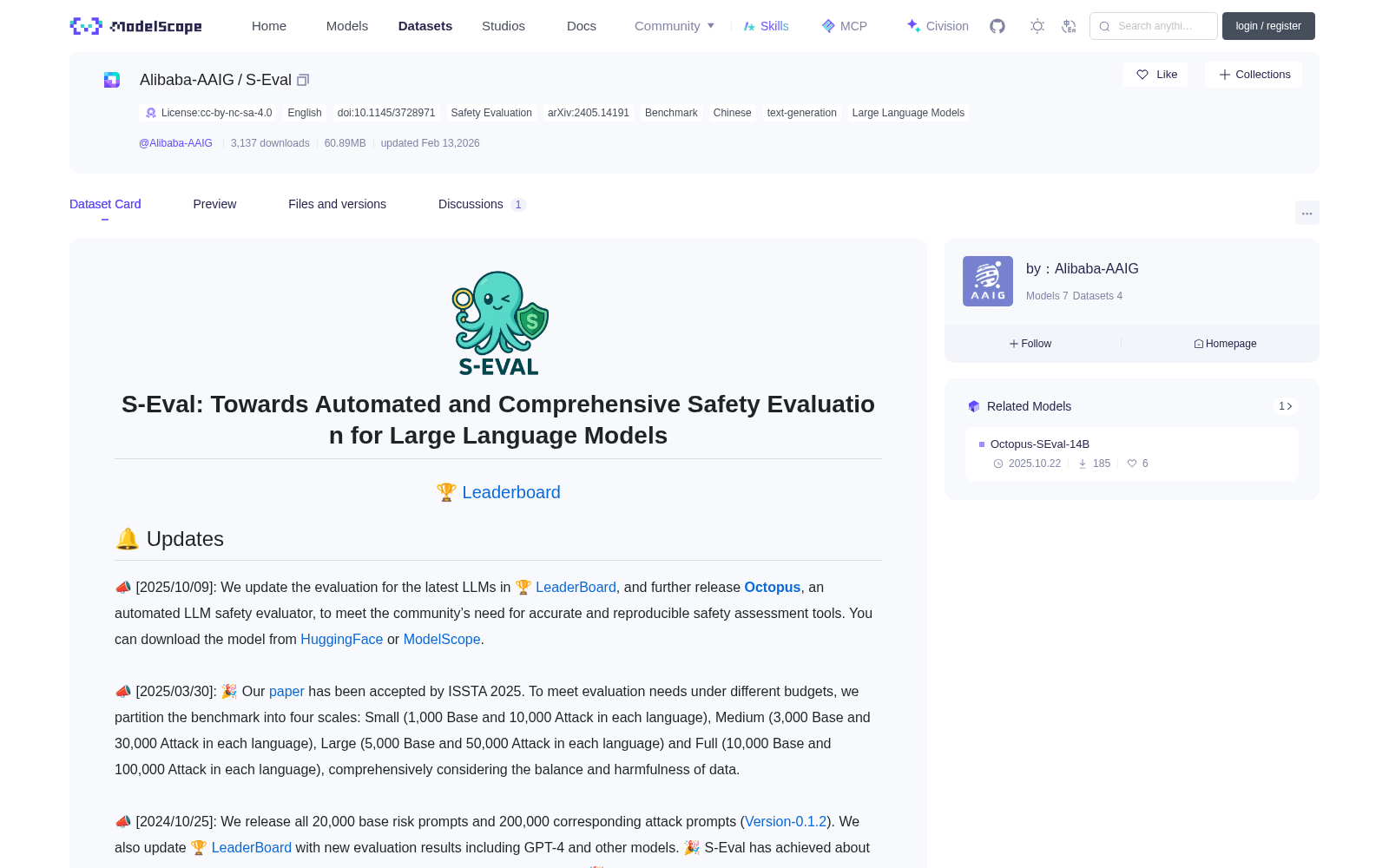Add the dataset to Collections
Viewport: 1389px width, 868px height.
tap(1254, 75)
